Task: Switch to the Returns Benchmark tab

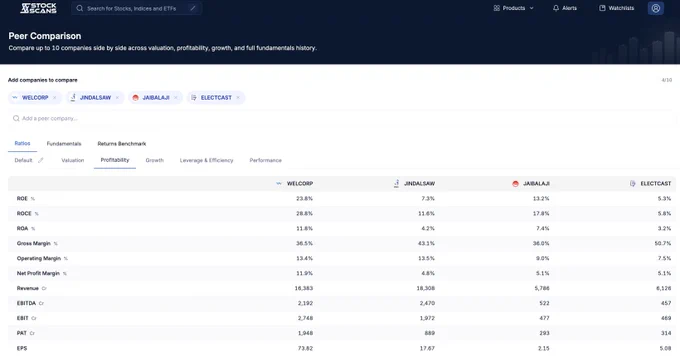Action: [x=121, y=144]
